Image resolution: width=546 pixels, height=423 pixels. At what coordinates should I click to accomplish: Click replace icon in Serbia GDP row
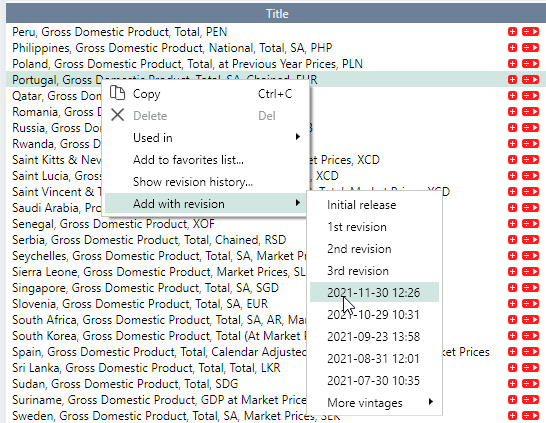tap(530, 240)
